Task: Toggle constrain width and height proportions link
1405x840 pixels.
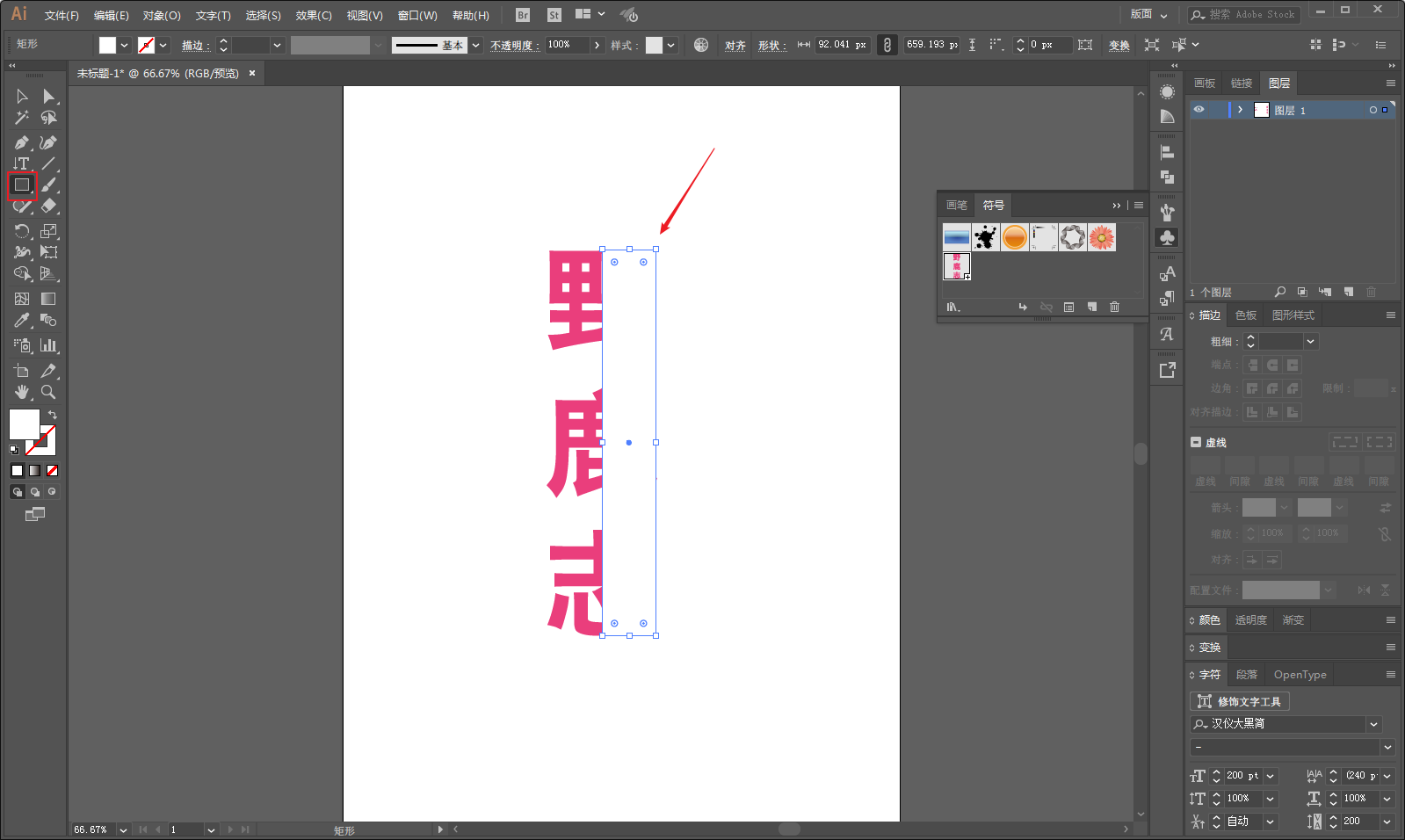Action: 887,45
